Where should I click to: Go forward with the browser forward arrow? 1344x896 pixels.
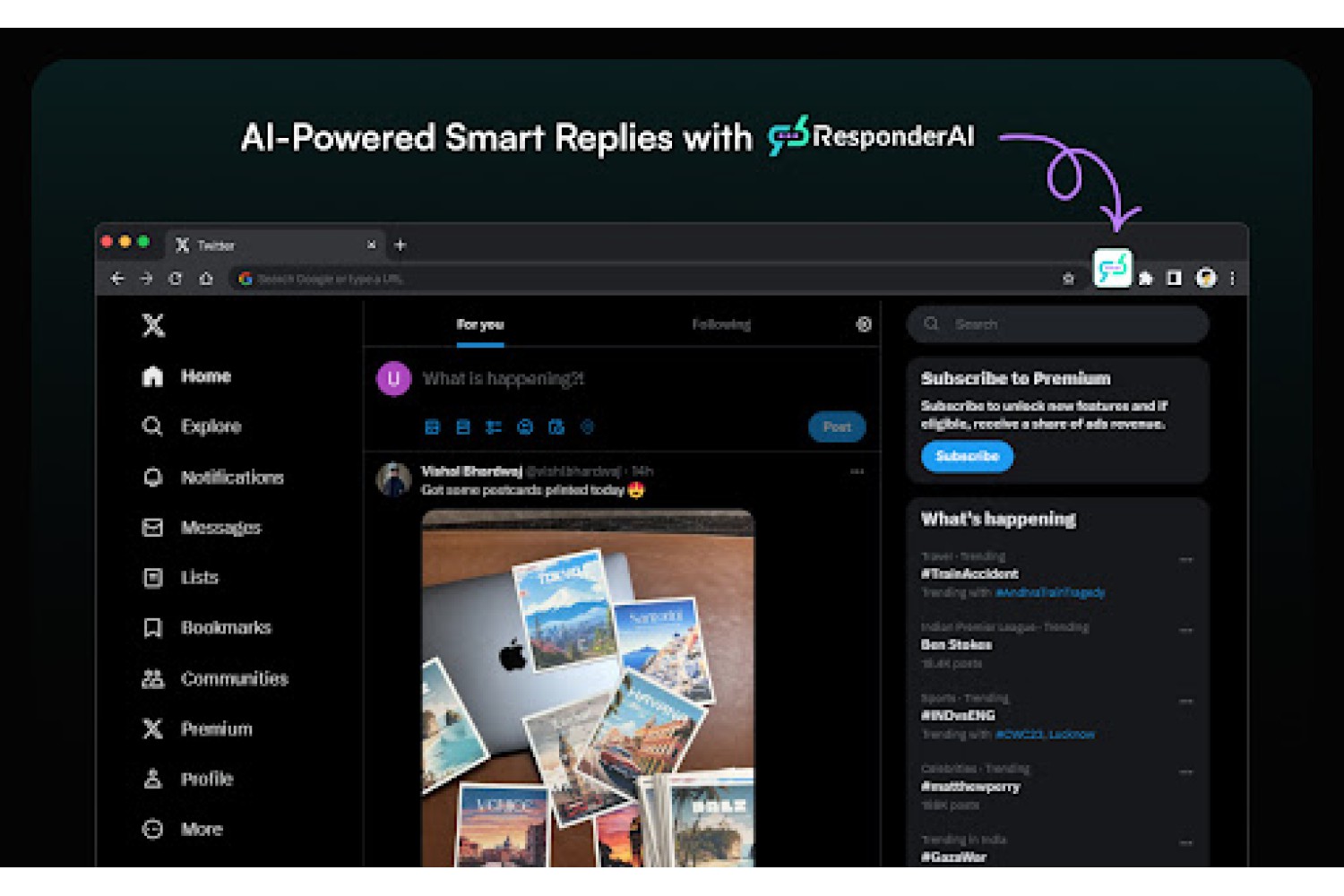coord(146,279)
